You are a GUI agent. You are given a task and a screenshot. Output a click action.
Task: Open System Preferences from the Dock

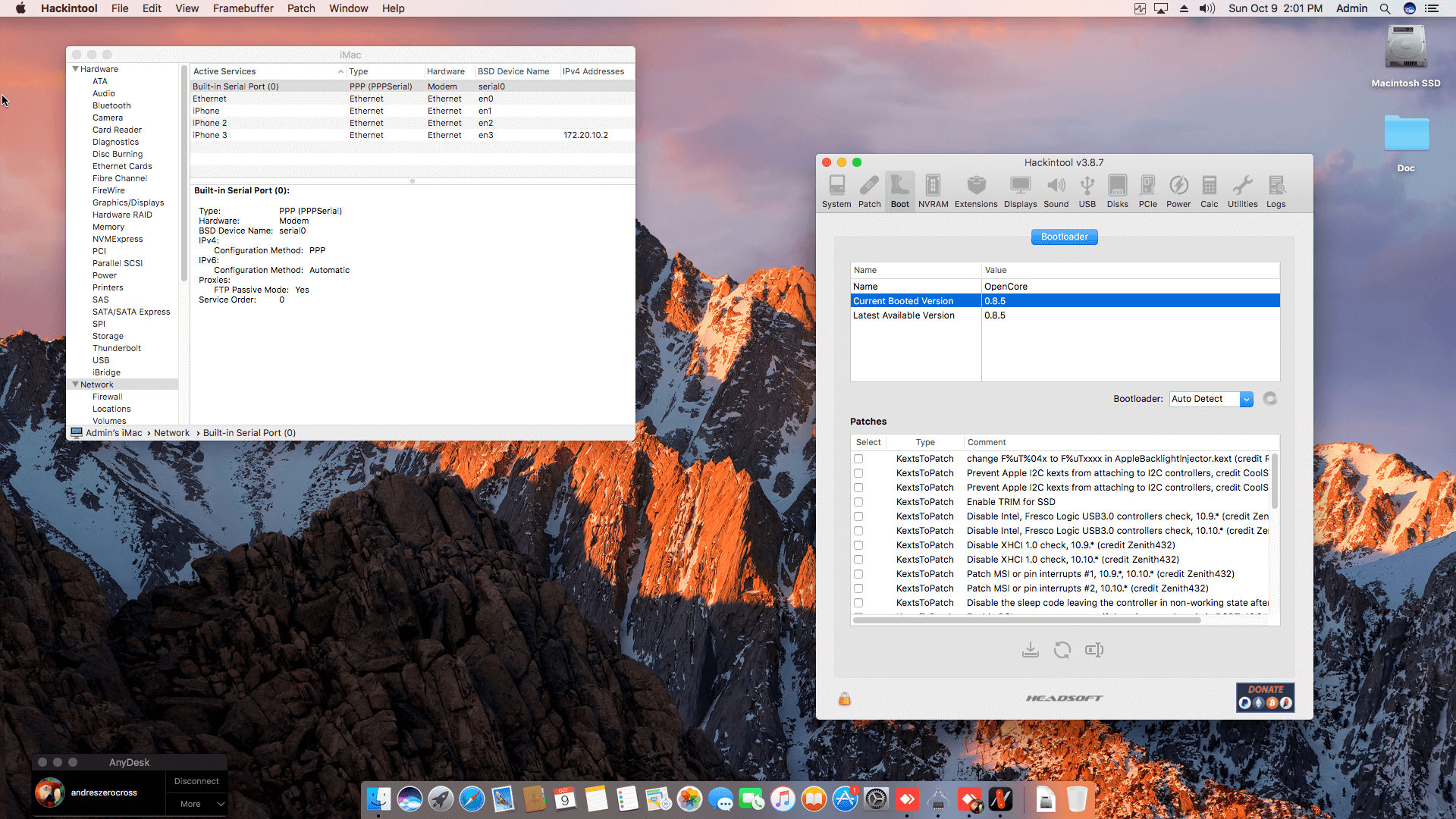876,799
